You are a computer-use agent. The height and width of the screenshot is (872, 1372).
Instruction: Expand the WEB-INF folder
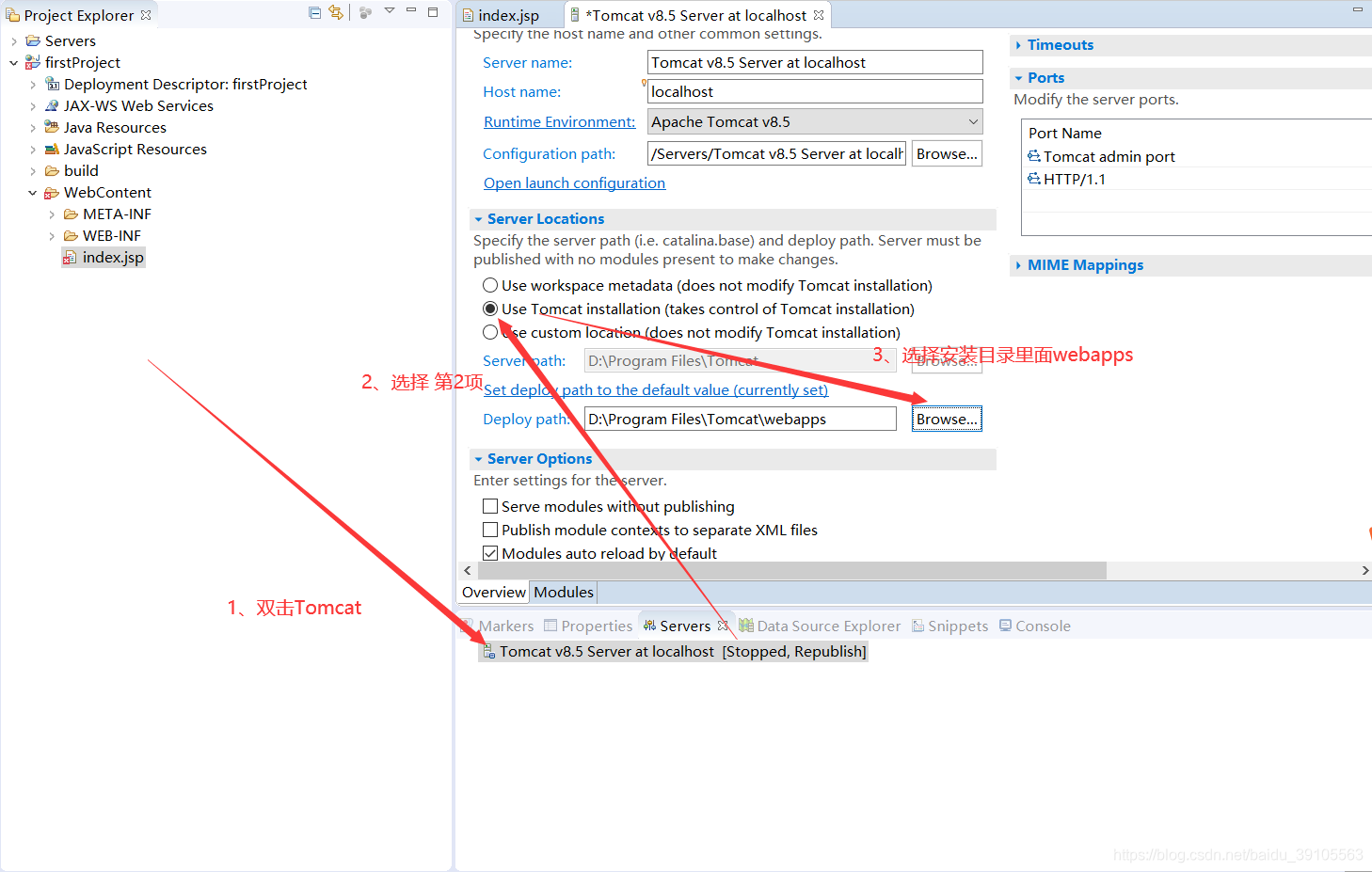coord(52,236)
